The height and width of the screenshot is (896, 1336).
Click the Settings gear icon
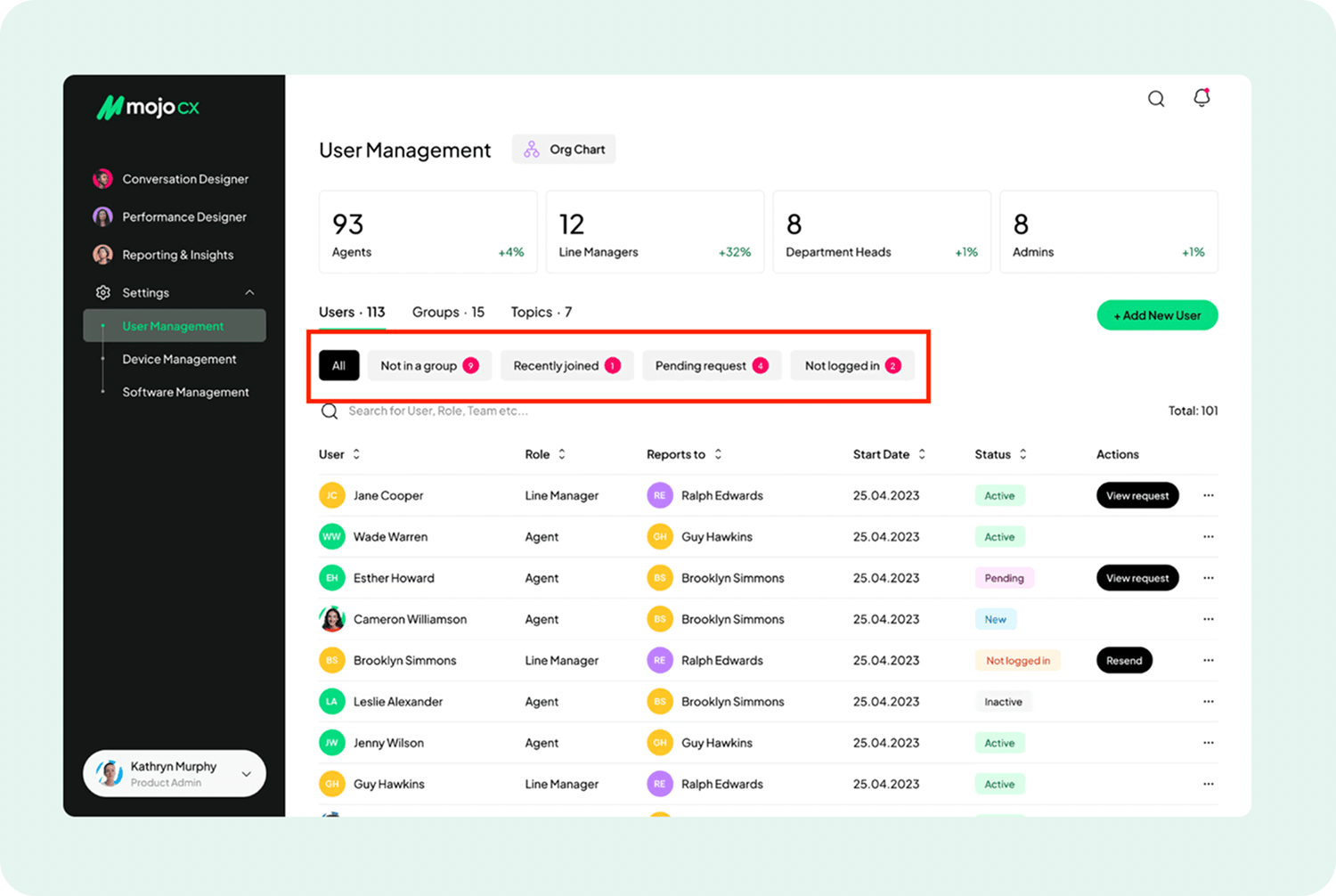coord(103,292)
